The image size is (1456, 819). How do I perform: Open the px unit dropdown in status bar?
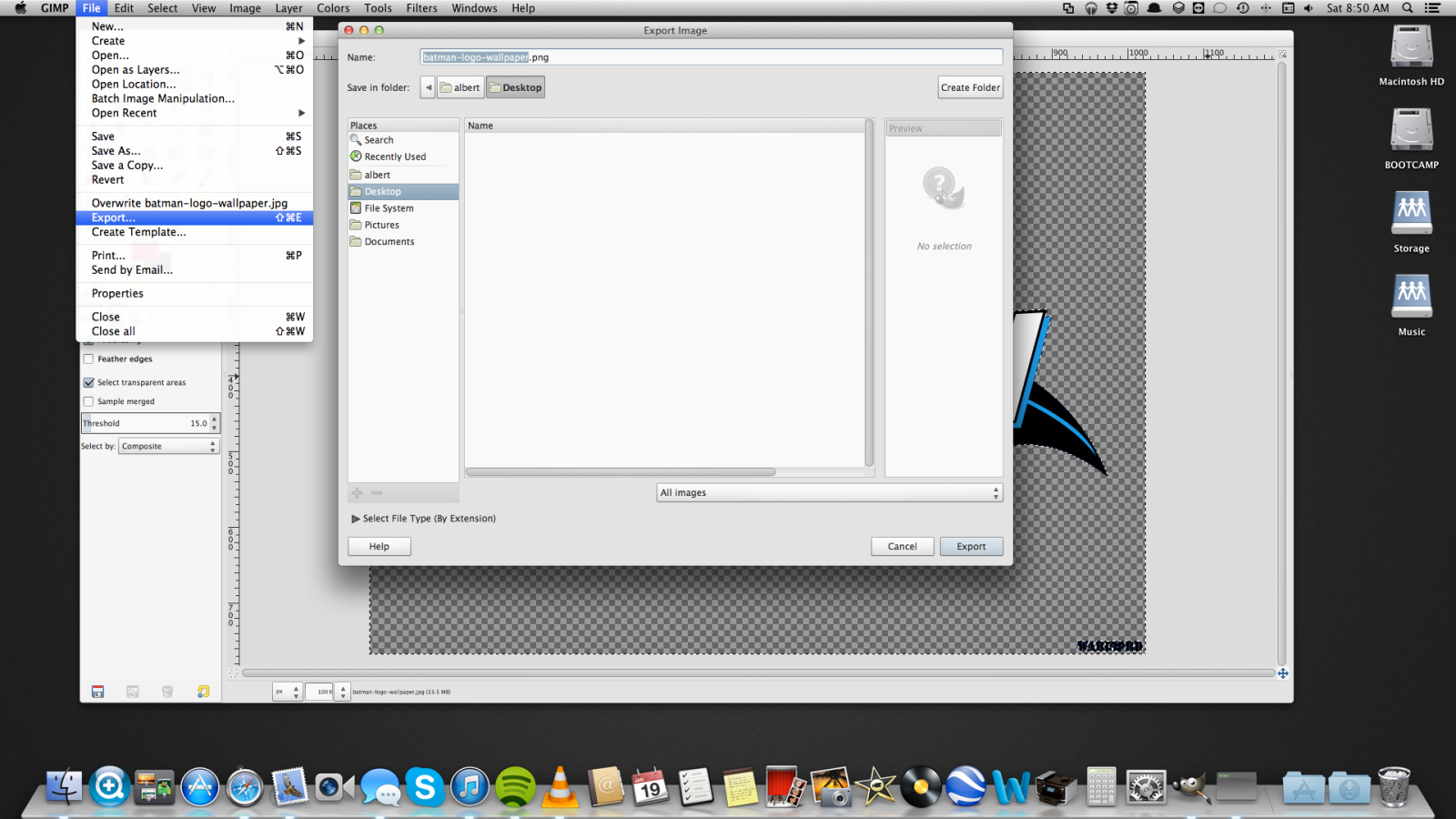pyautogui.click(x=287, y=692)
